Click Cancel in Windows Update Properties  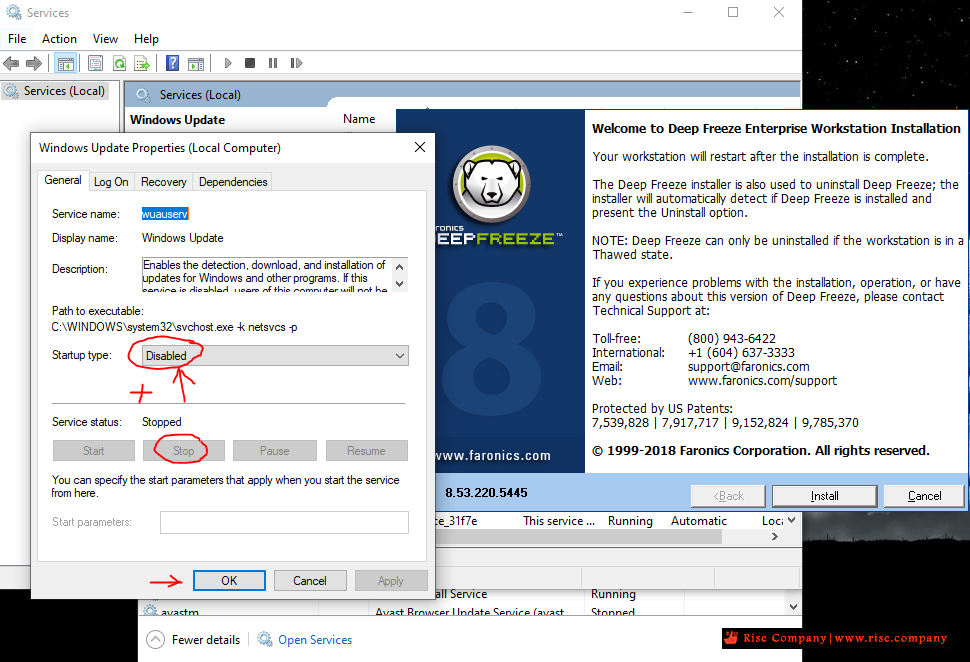tap(310, 580)
